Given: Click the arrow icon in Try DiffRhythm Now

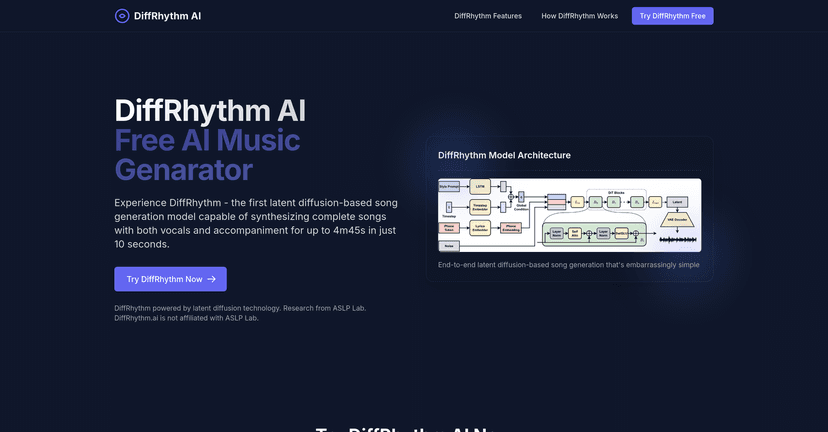Looking at the screenshot, I should [x=211, y=279].
